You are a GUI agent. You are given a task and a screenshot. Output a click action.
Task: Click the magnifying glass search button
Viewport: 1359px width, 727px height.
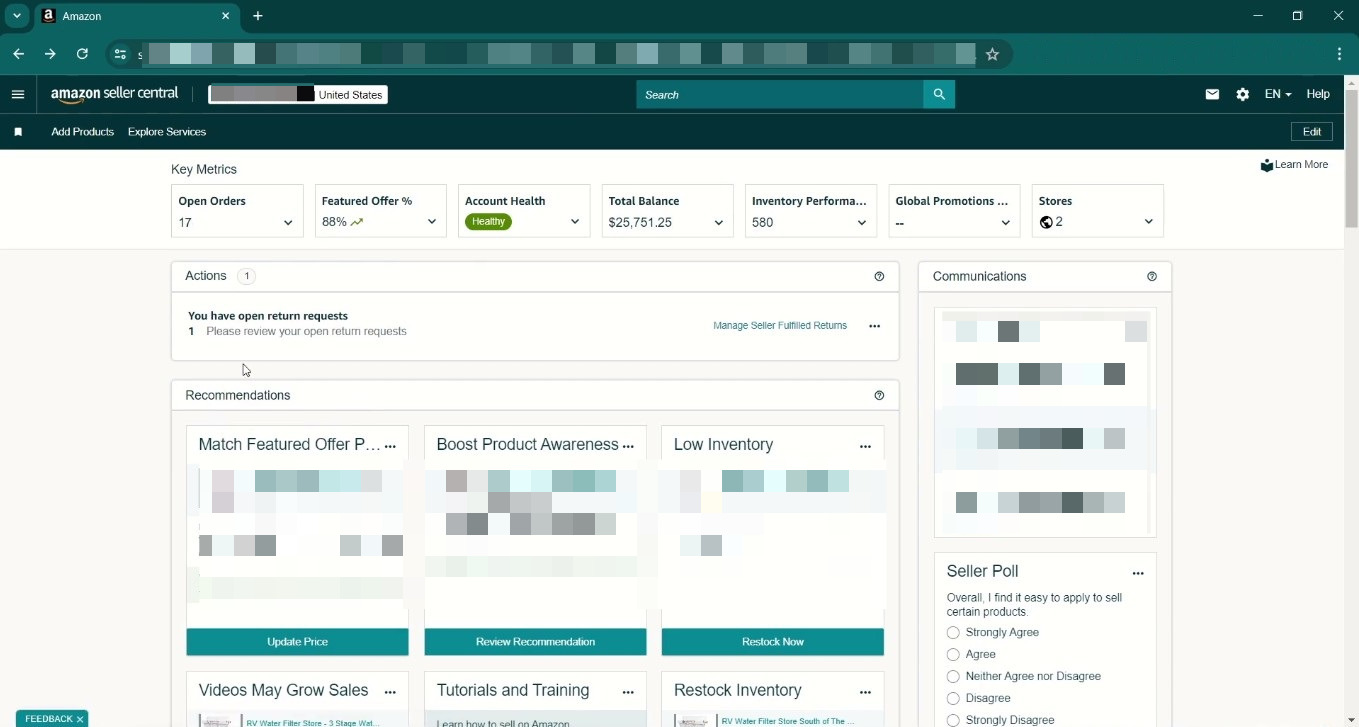coord(938,95)
